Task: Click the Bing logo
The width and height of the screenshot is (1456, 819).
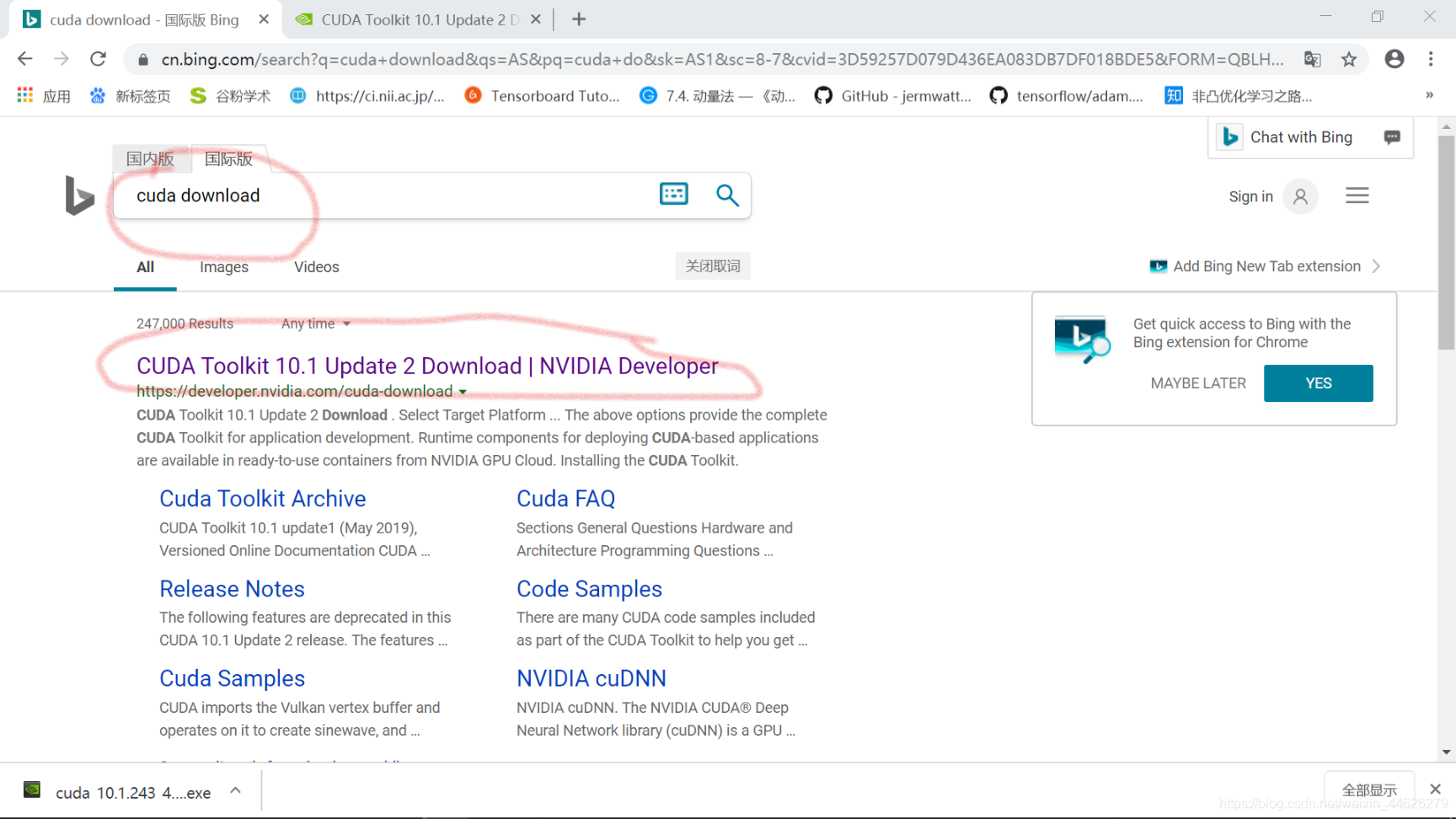Action: (79, 195)
